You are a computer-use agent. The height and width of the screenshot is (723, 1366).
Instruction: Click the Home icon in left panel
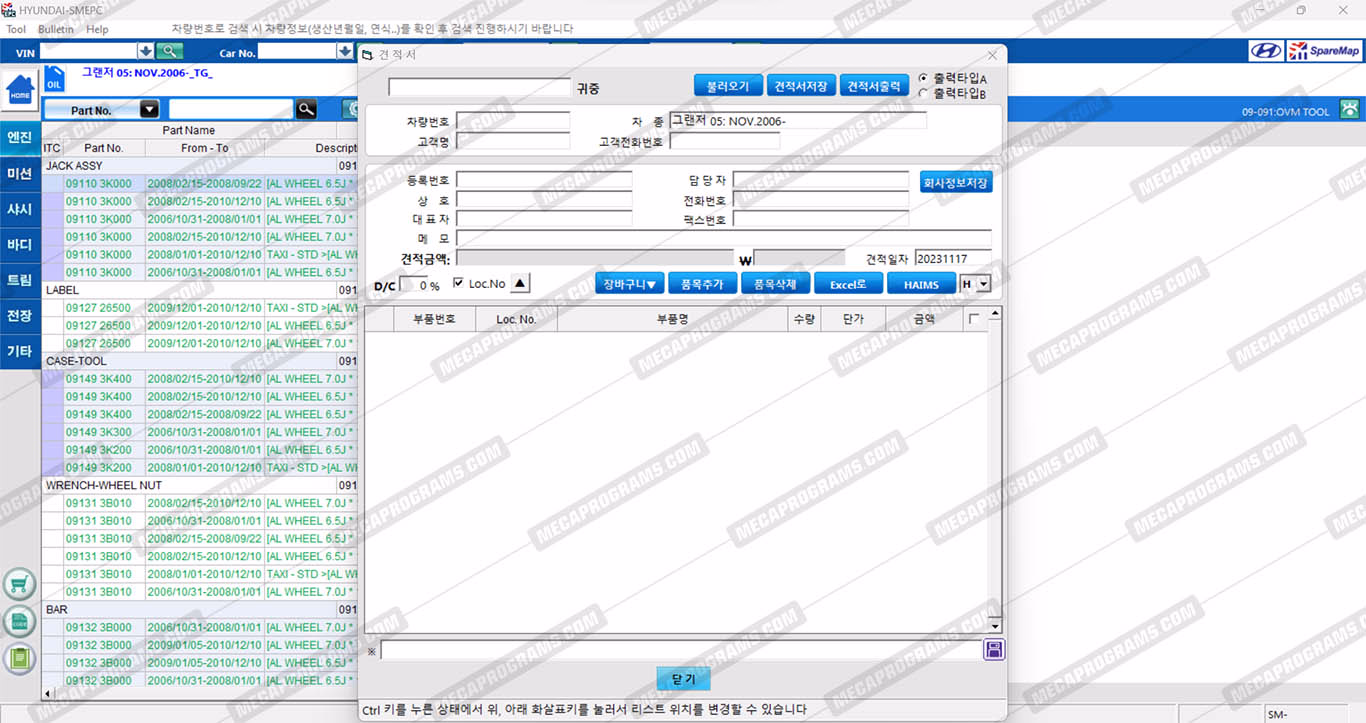click(x=20, y=91)
